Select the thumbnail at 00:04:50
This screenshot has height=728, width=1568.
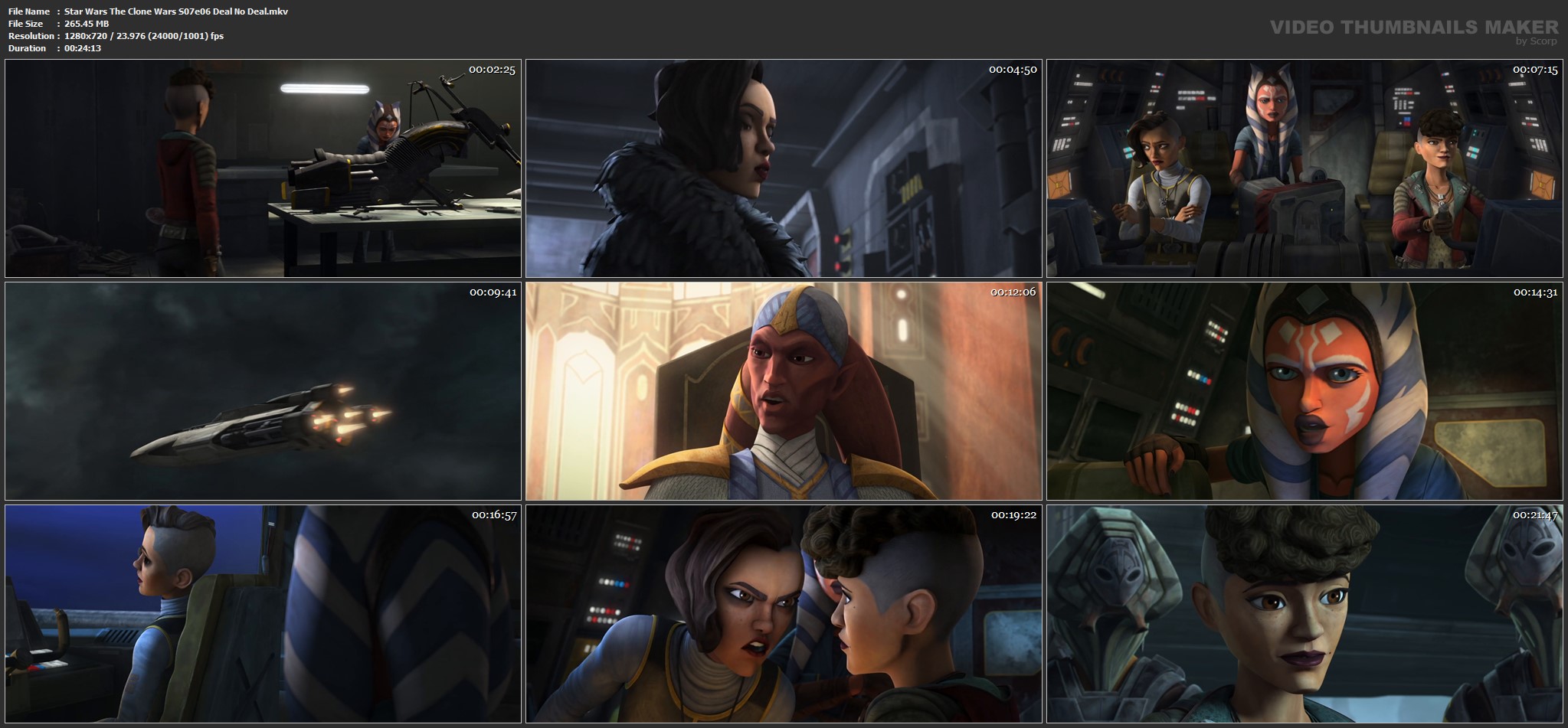784,168
